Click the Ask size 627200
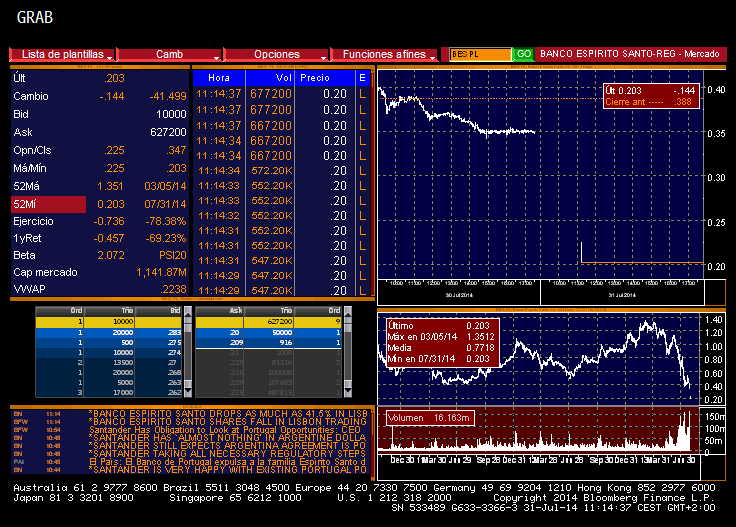Viewport: 736px width, 527px height. [168, 132]
